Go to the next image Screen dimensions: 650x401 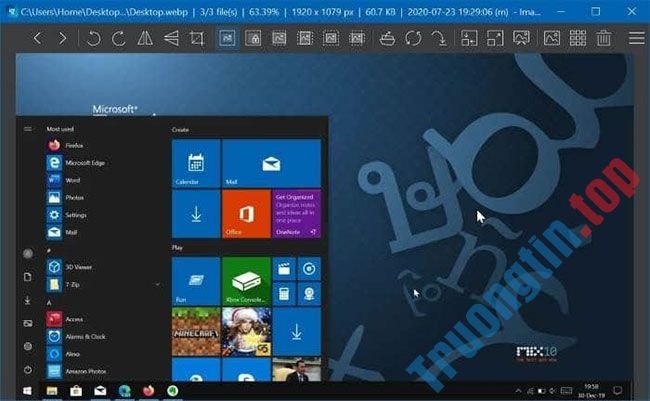62,39
